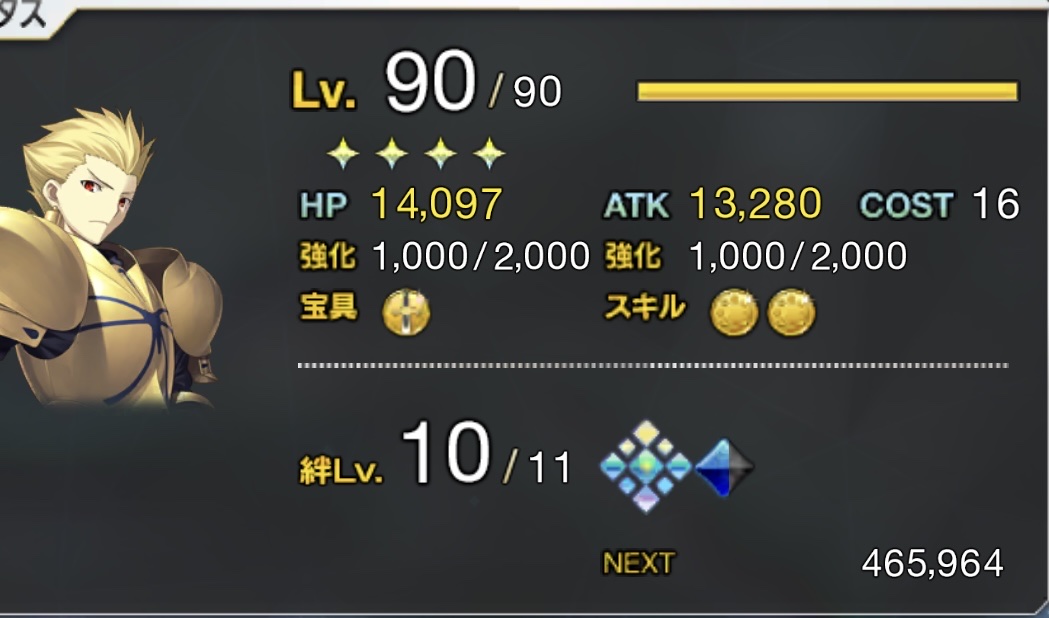Tap the 絆Lv. 10 bond level
1049x618 pixels.
click(395, 453)
